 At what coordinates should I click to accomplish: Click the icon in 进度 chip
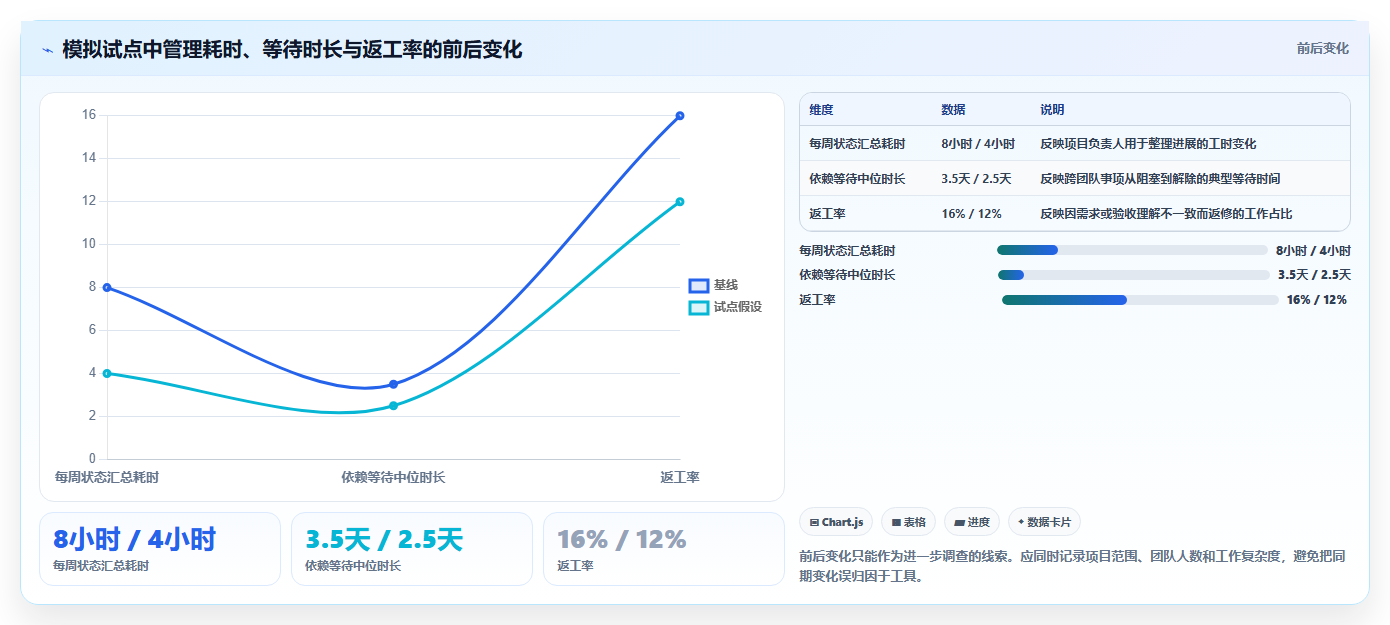[960, 522]
